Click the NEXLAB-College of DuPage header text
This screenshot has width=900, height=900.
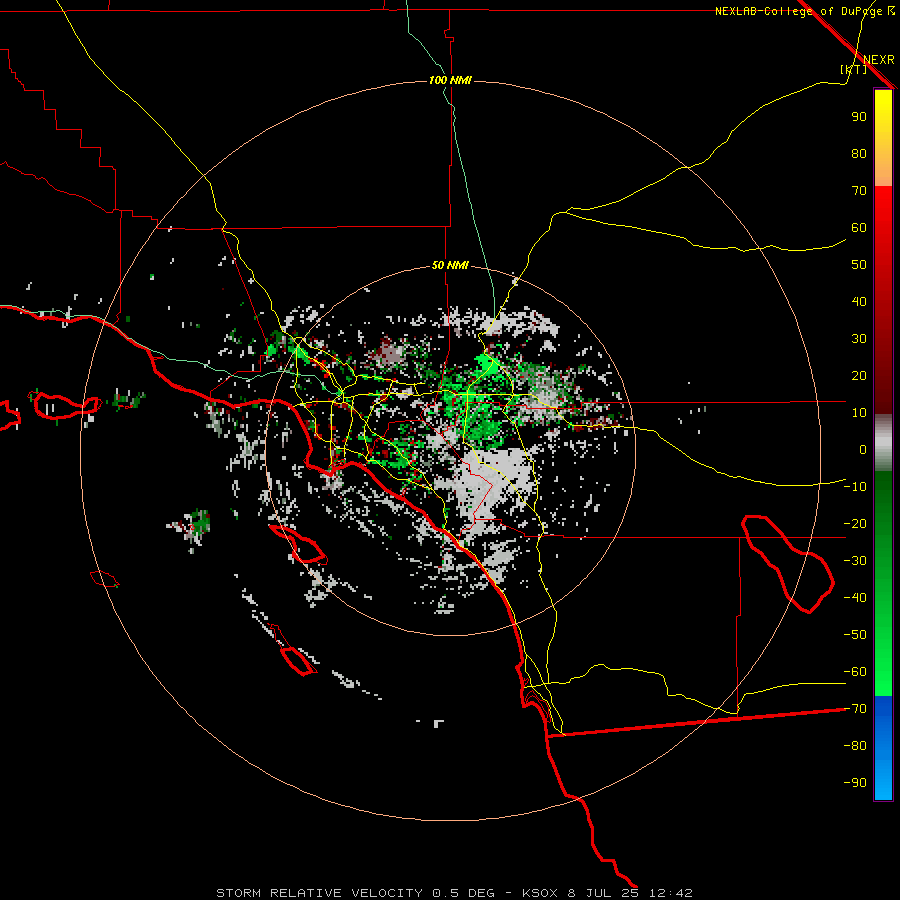pos(805,11)
